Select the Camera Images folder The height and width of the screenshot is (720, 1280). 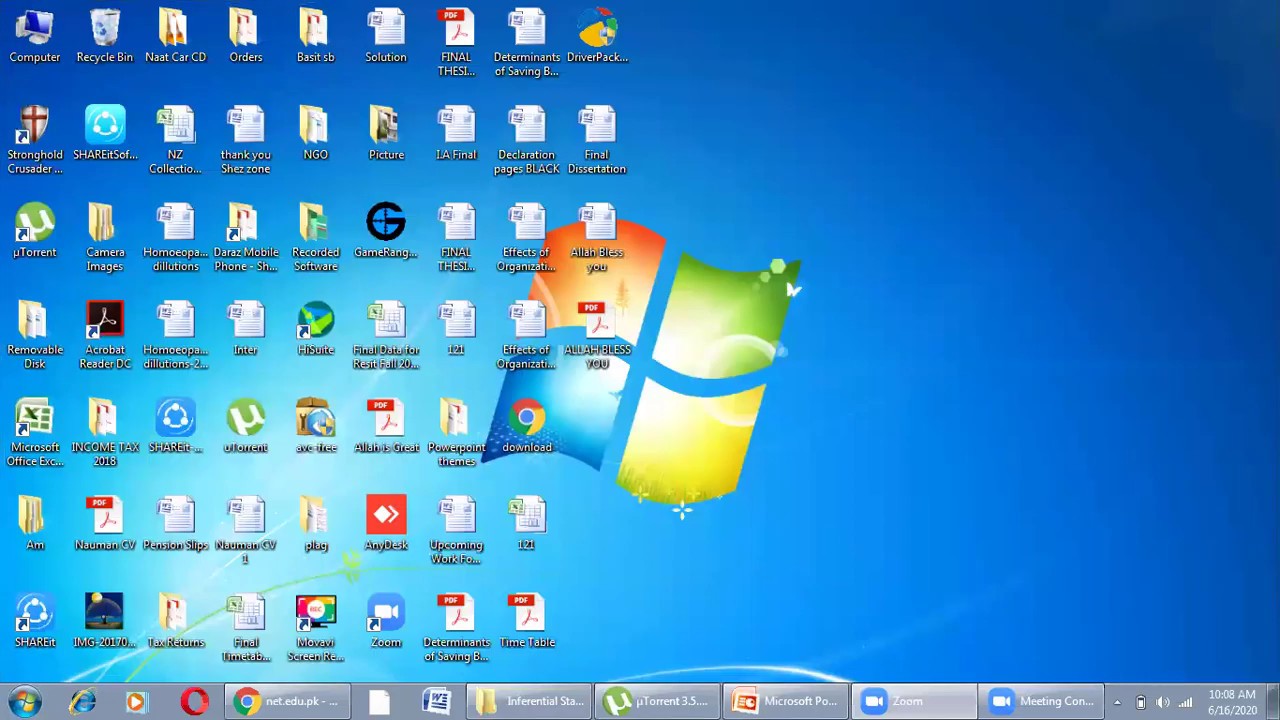pyautogui.click(x=105, y=238)
